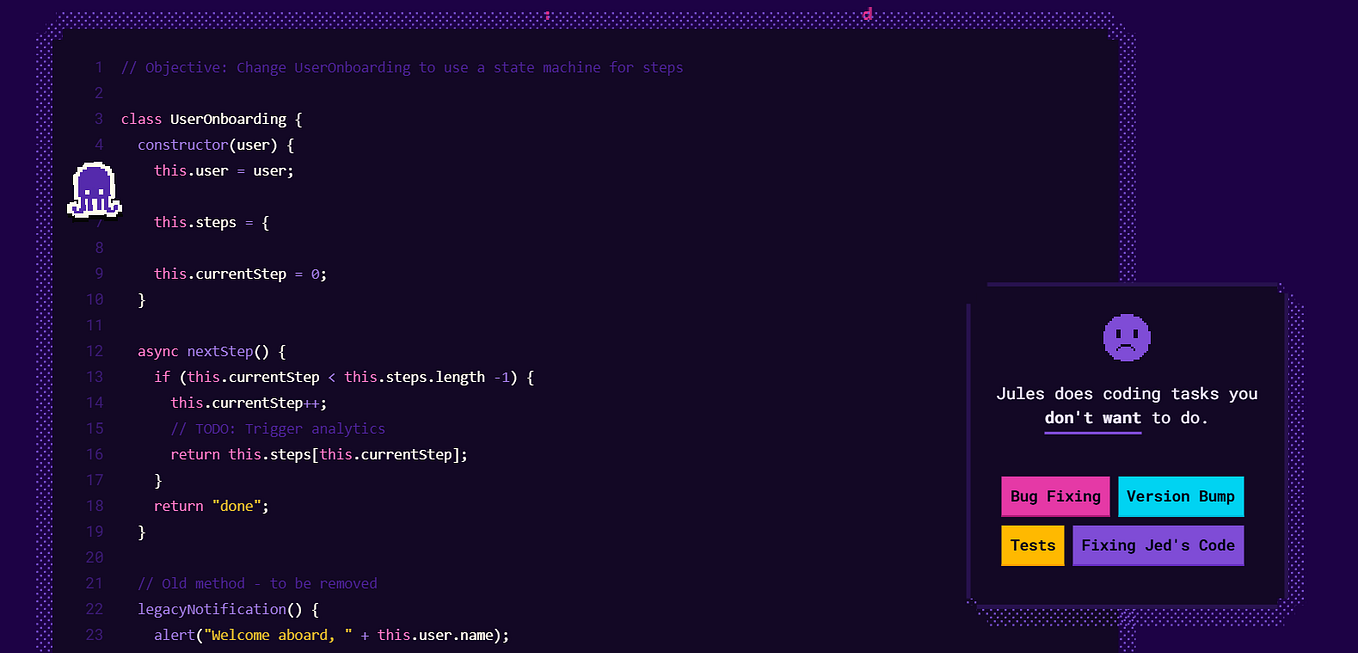
Task: Click line number 13 in the gutter
Action: (94, 377)
